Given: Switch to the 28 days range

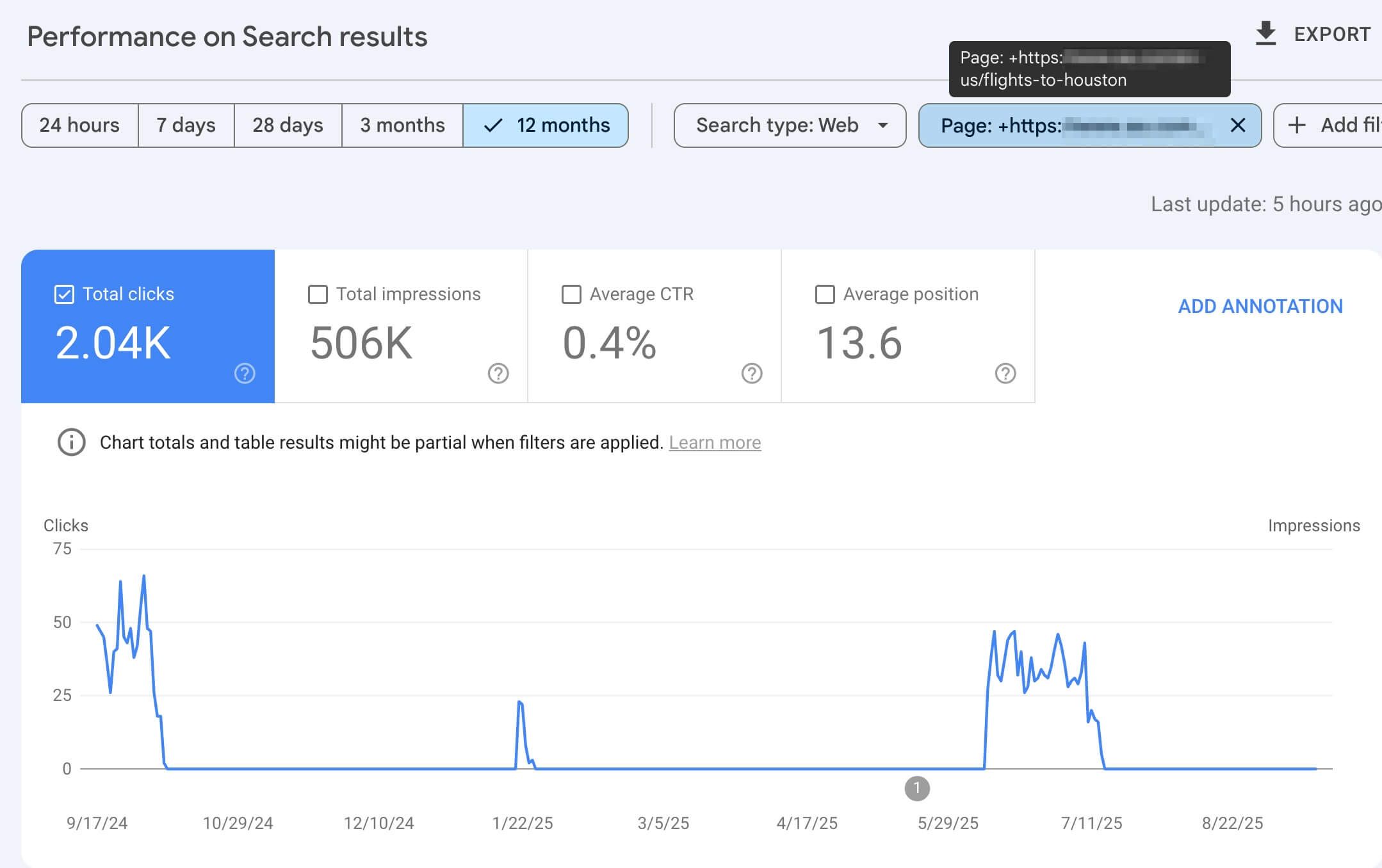Looking at the screenshot, I should [288, 125].
